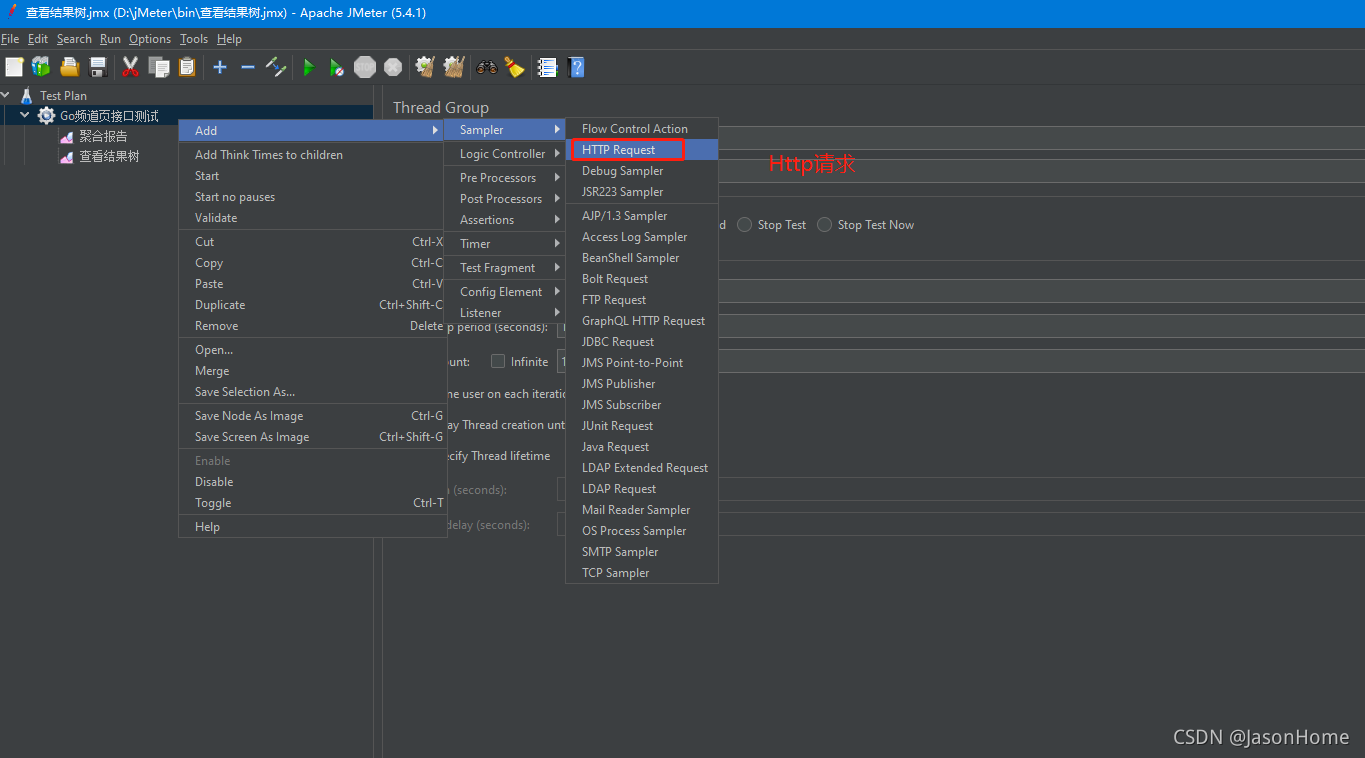The width and height of the screenshot is (1365, 758).
Task: Click the 聚合报告 listener icon
Action: 67,136
